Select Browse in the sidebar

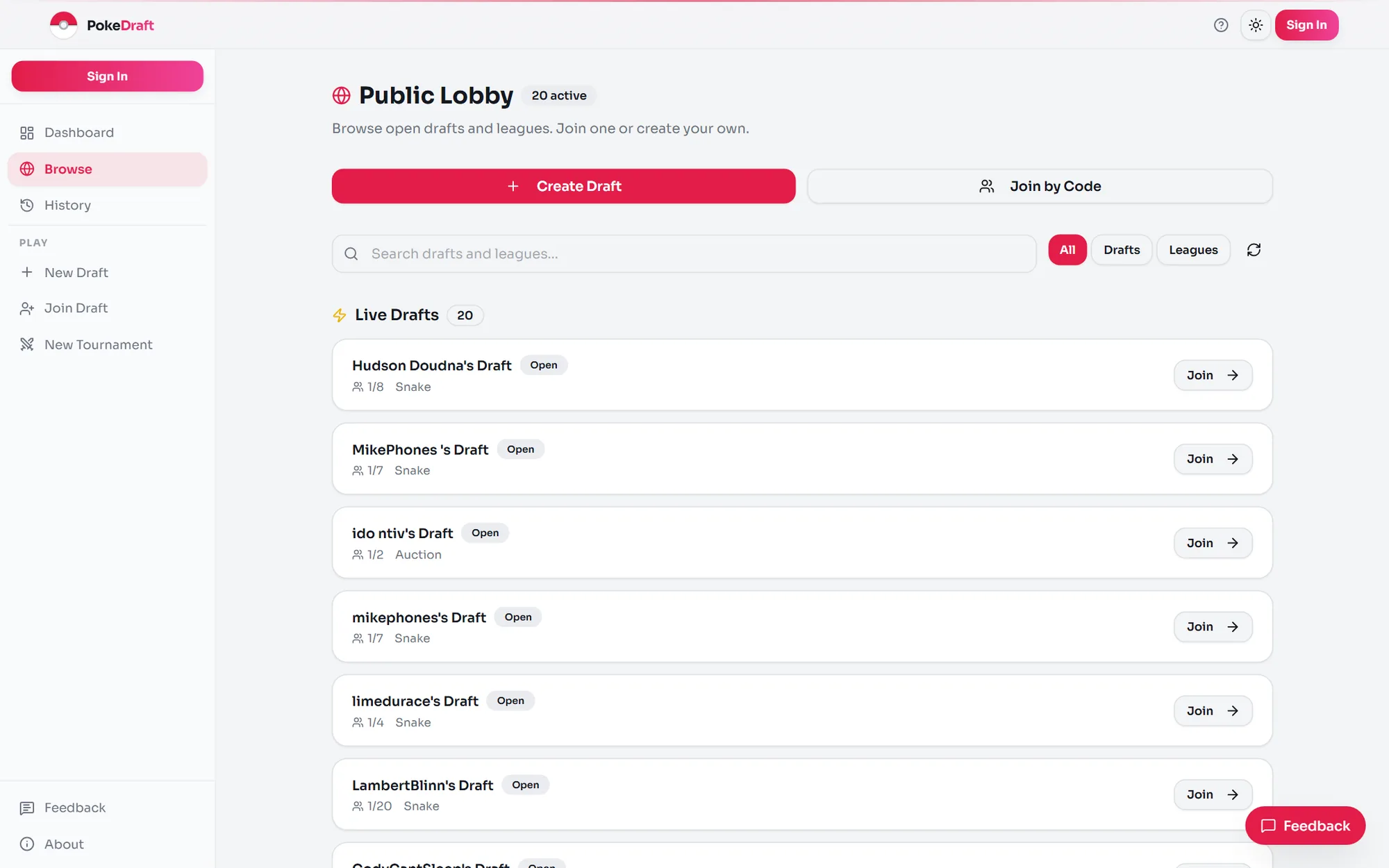point(108,169)
